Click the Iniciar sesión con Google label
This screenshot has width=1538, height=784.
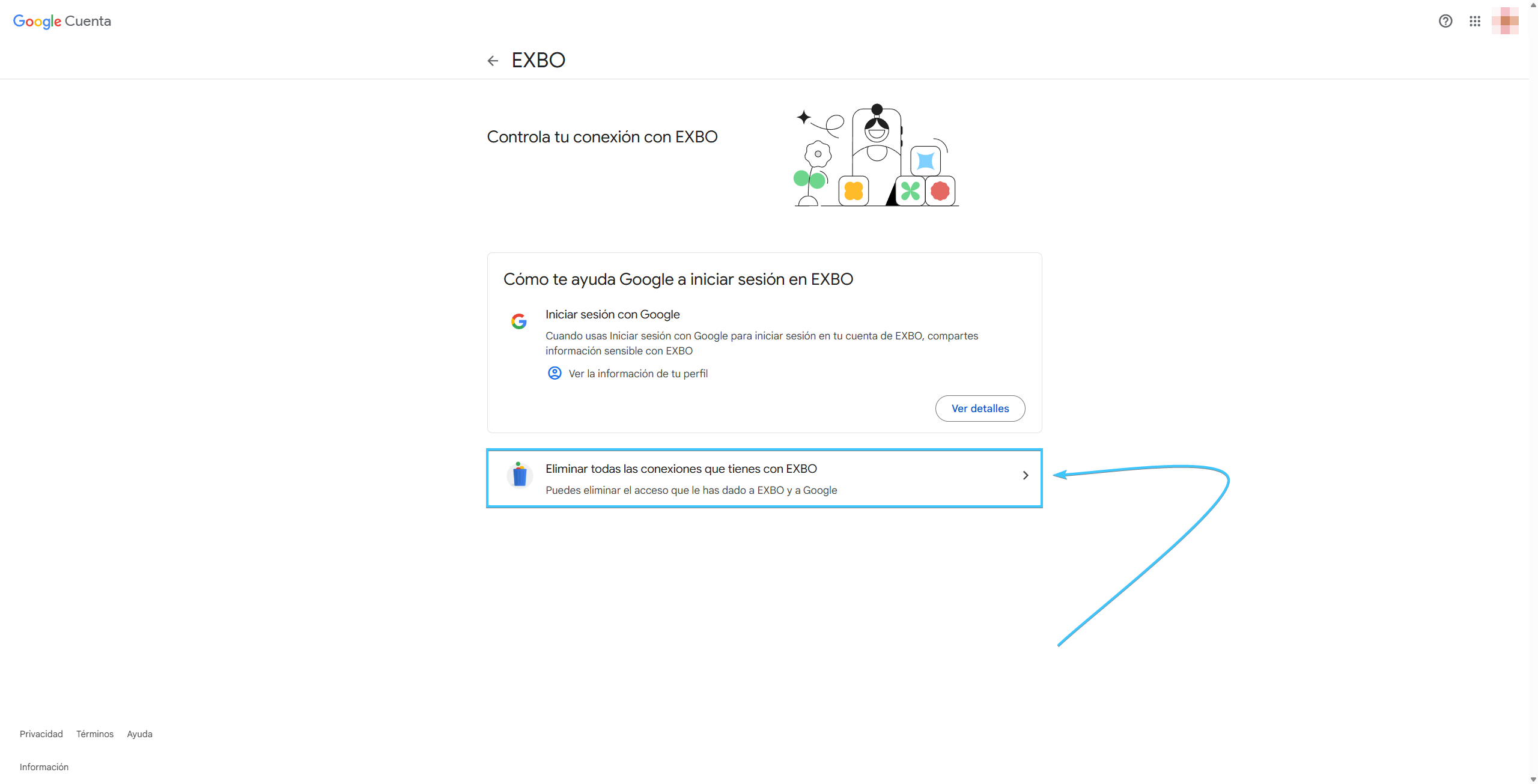point(612,314)
